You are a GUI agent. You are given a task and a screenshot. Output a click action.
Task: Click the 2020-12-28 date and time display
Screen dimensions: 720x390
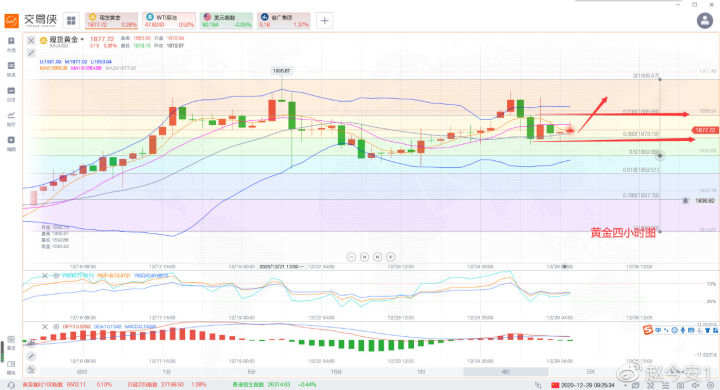tap(589, 385)
